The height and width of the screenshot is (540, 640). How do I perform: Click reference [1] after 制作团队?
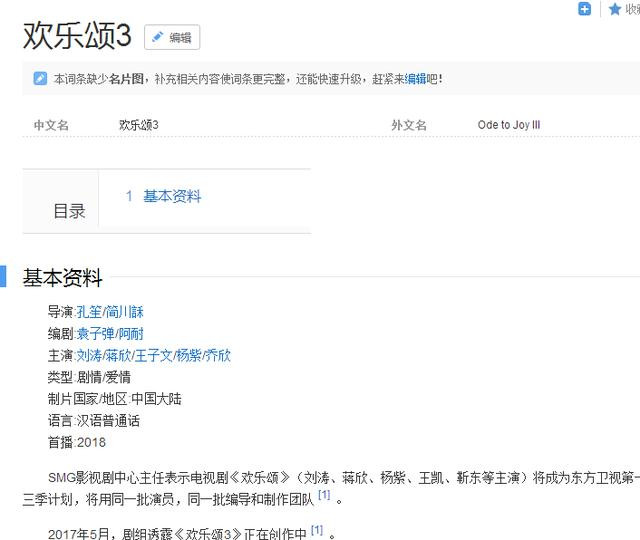coord(324,495)
